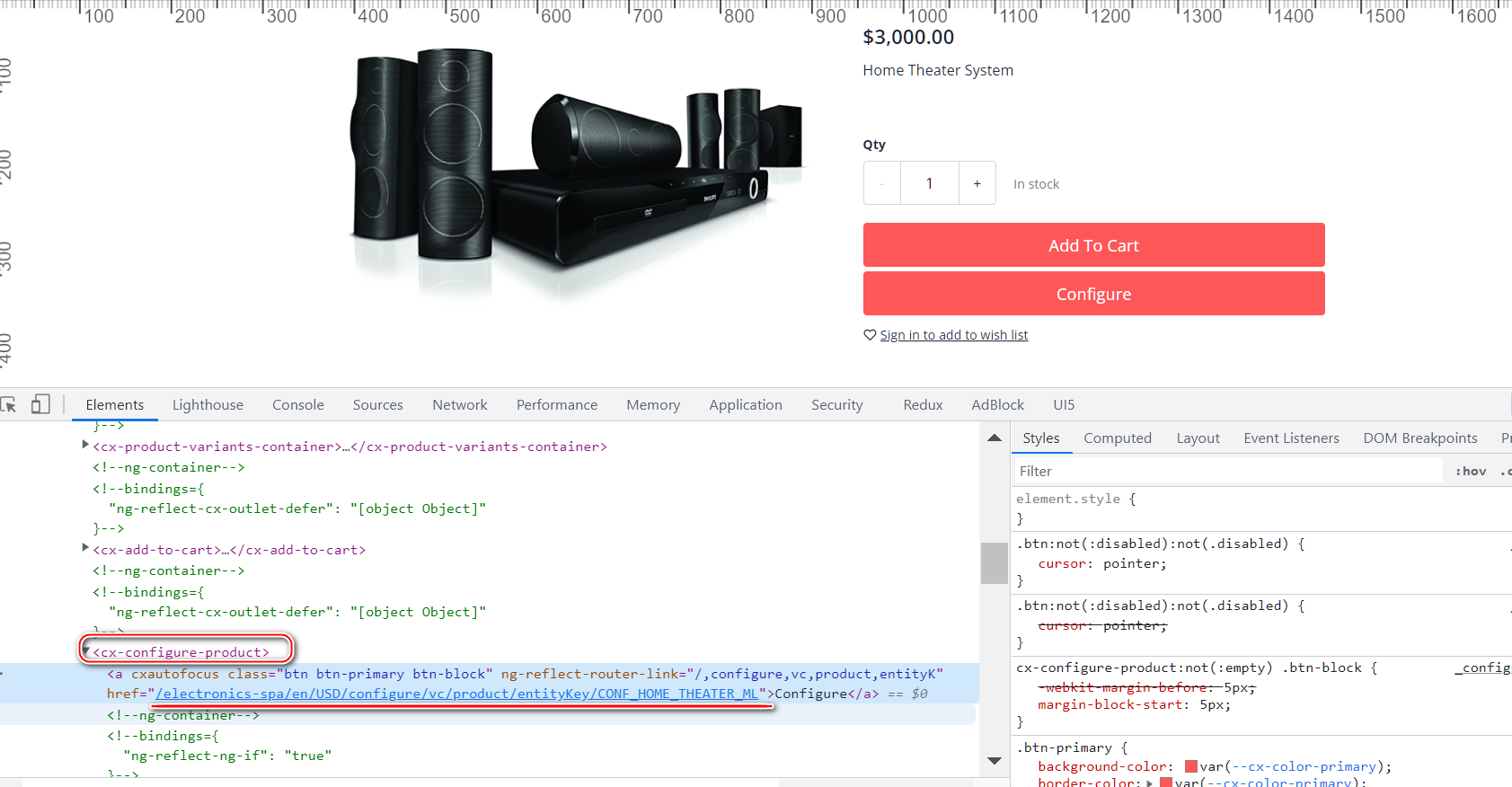Image resolution: width=1512 pixels, height=787 pixels.
Task: Click the DOM panel scrollbar thumb
Action: (x=994, y=563)
